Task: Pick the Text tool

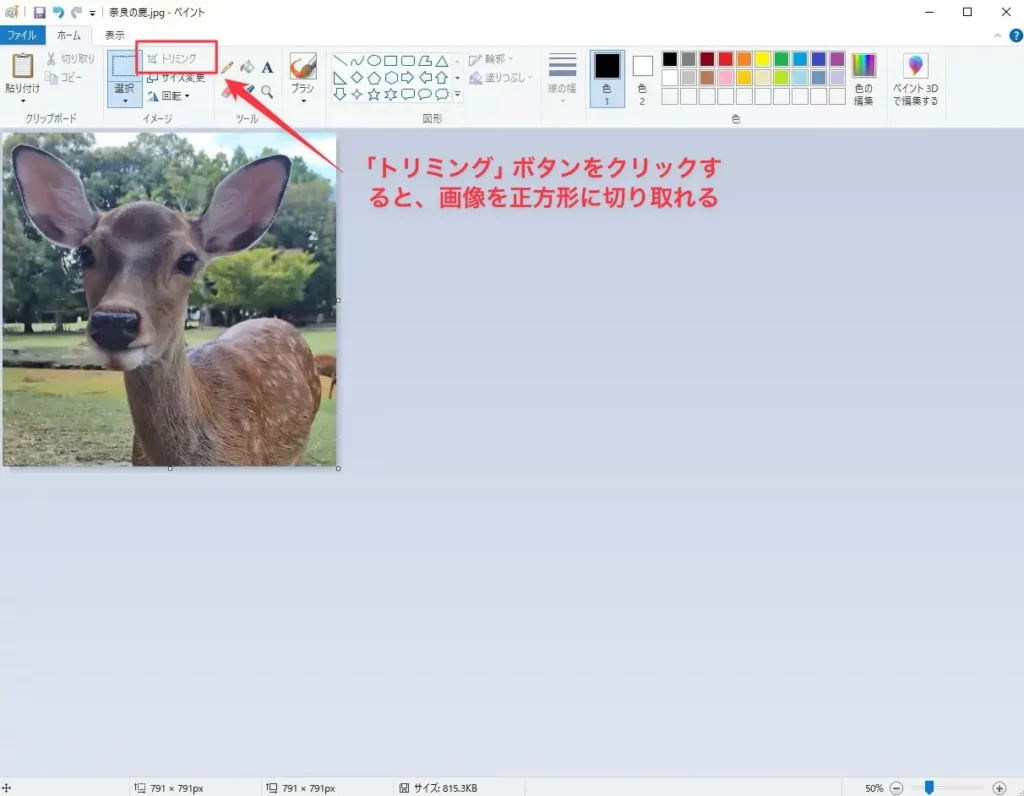Action: point(268,66)
